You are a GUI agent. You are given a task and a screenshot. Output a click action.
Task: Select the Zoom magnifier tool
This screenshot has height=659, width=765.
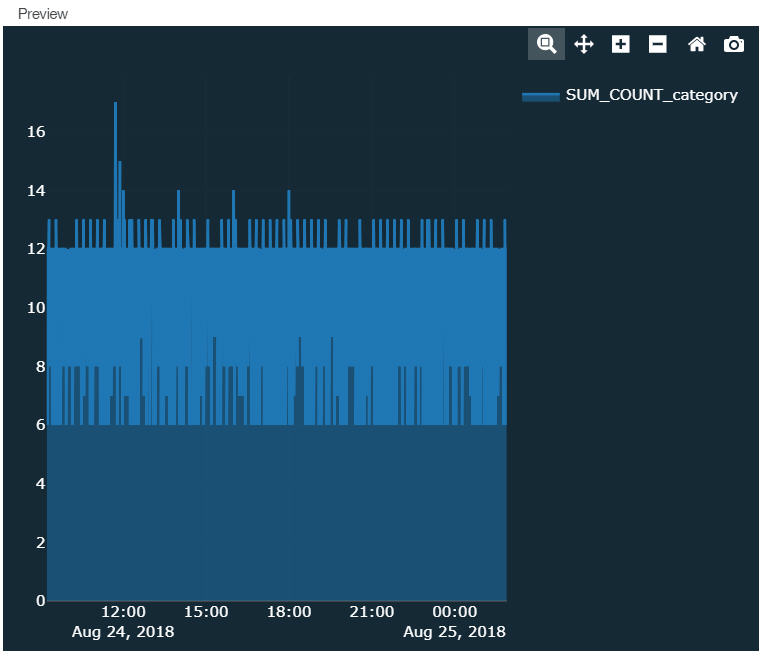click(x=546, y=44)
